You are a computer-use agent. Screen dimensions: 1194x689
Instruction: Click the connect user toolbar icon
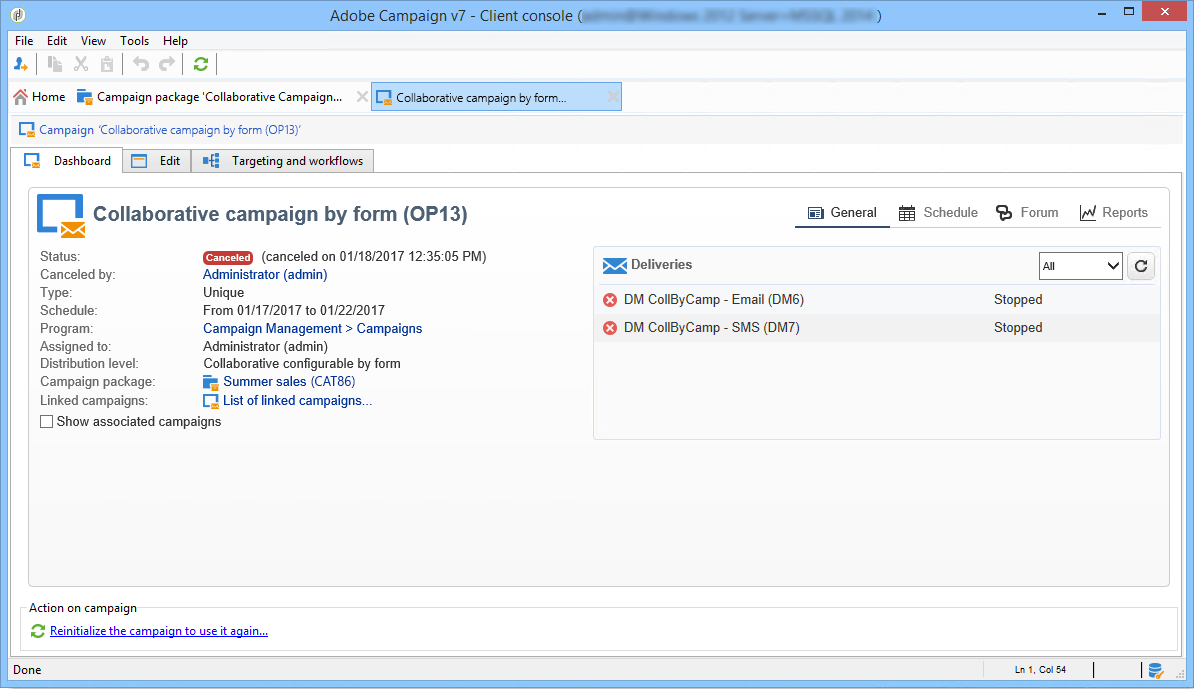click(x=21, y=65)
